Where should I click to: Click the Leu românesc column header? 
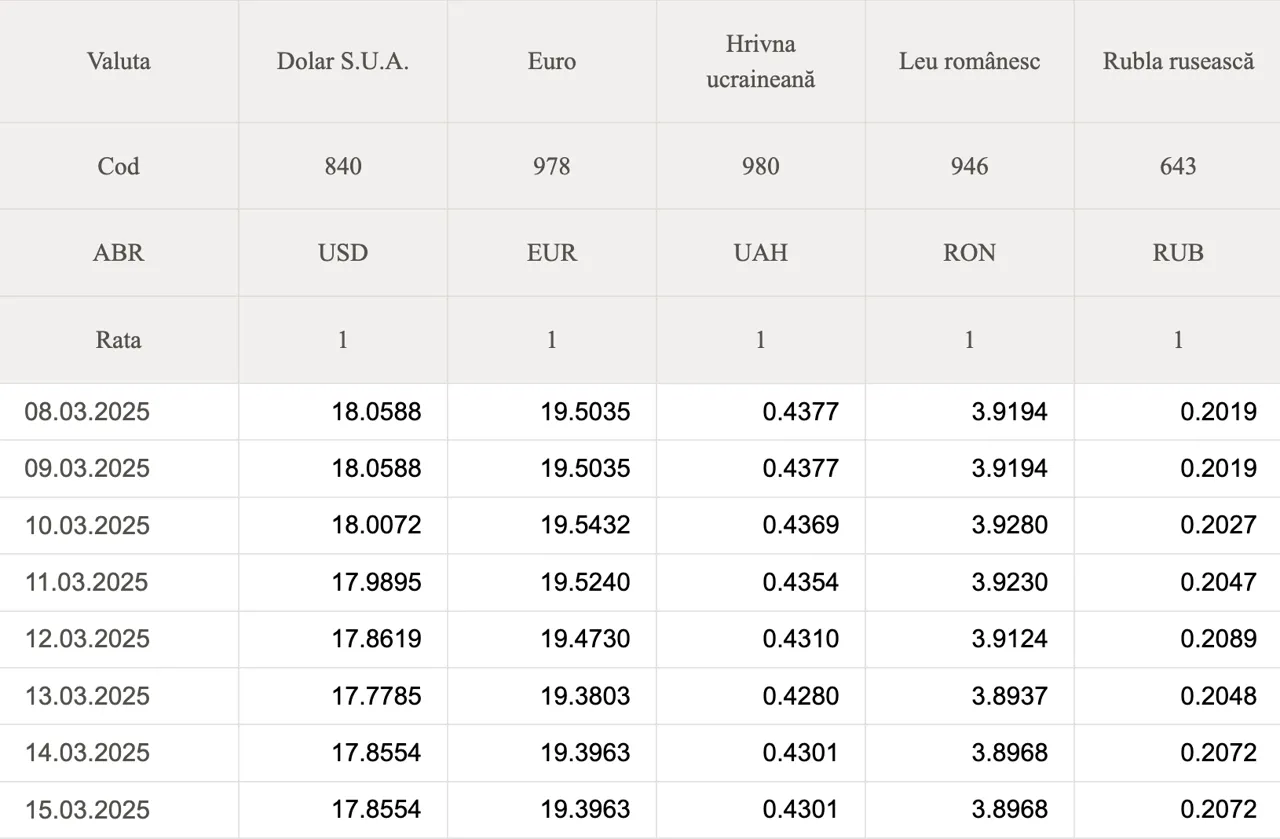(970, 61)
